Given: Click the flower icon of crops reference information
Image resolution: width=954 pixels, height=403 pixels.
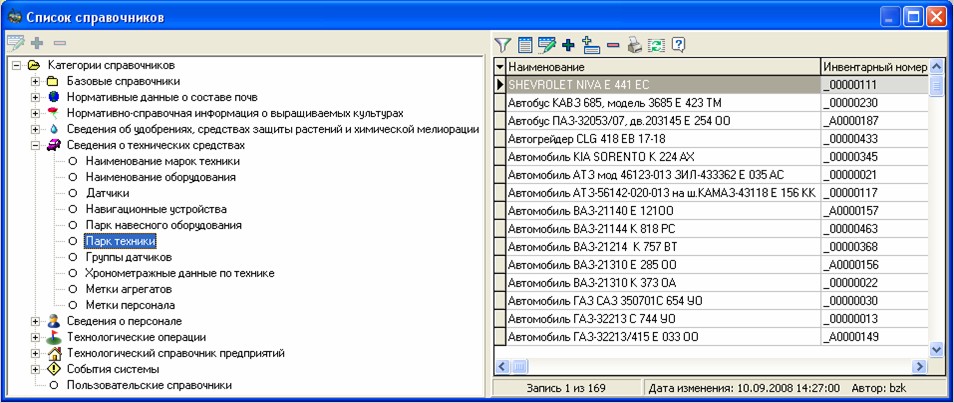Looking at the screenshot, I should [x=54, y=113].
